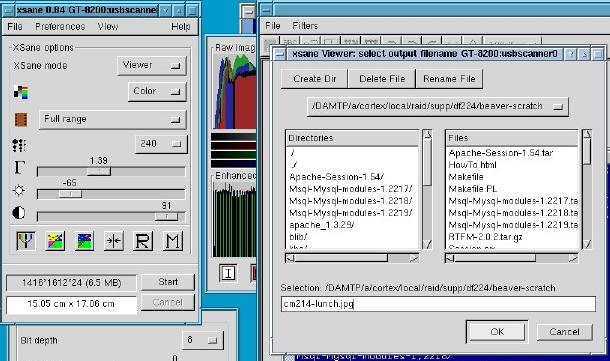
Task: Click OK to confirm output filename
Action: (497, 331)
